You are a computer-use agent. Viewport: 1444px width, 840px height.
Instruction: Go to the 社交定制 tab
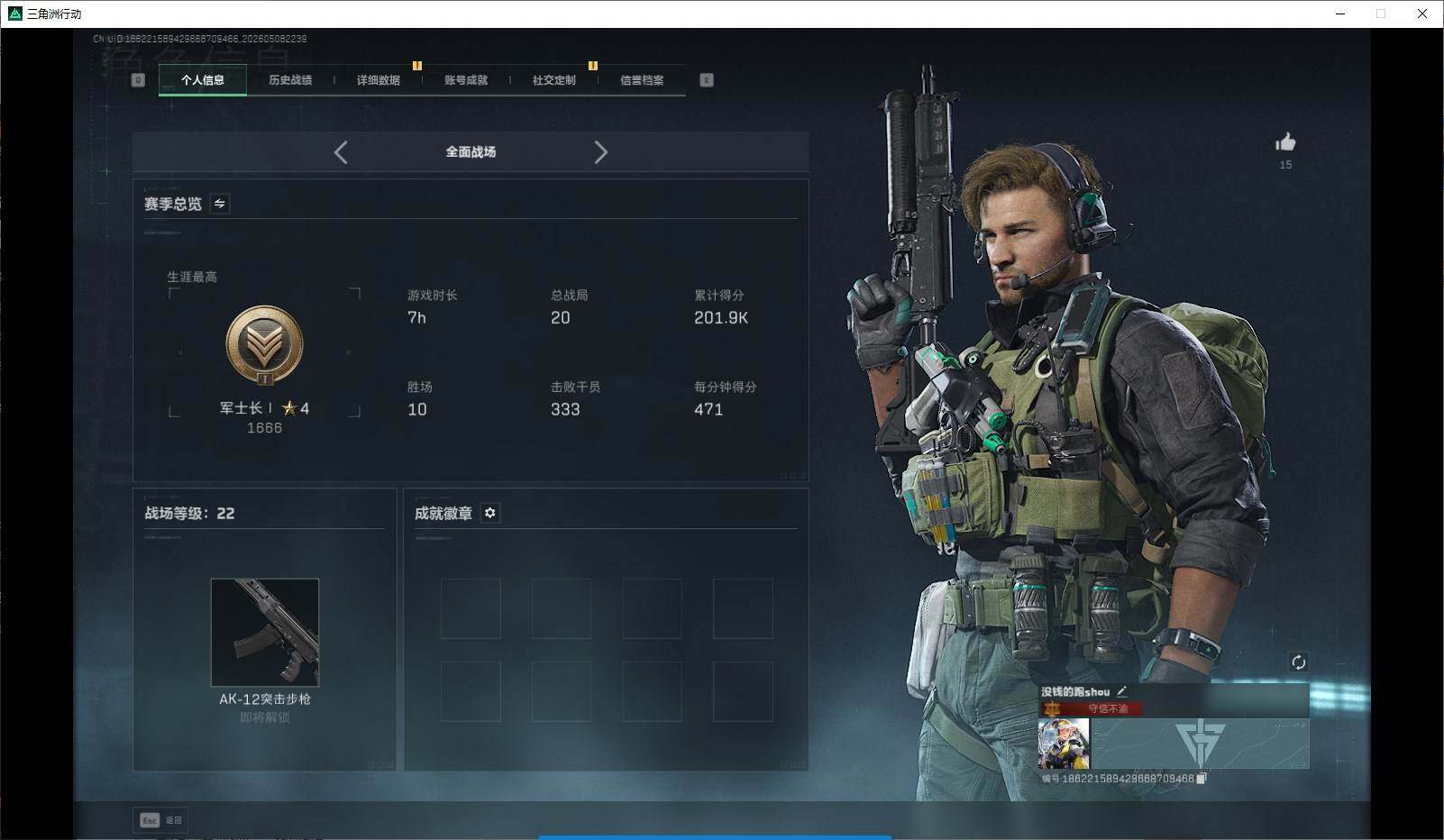click(554, 80)
